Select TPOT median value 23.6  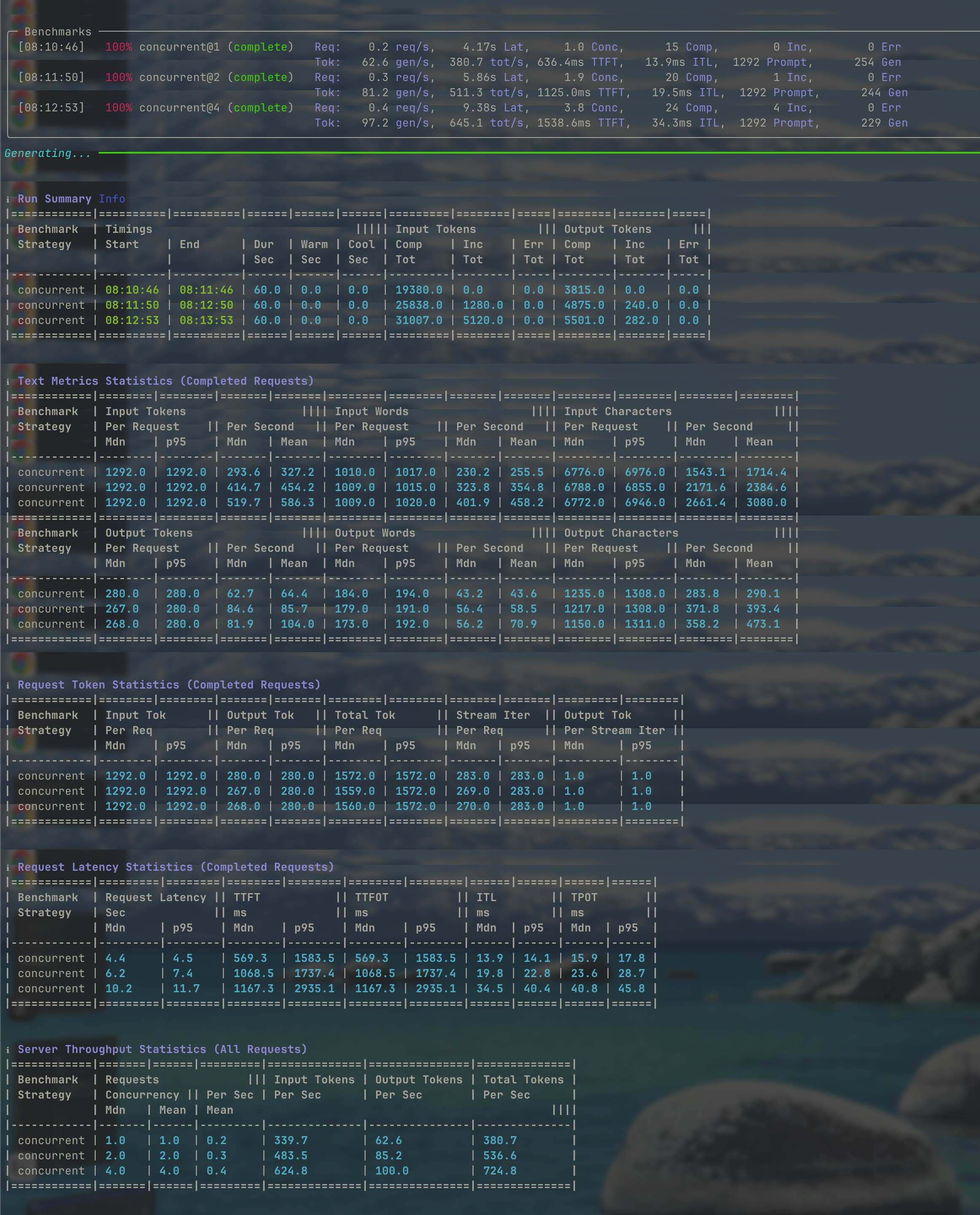pos(584,973)
